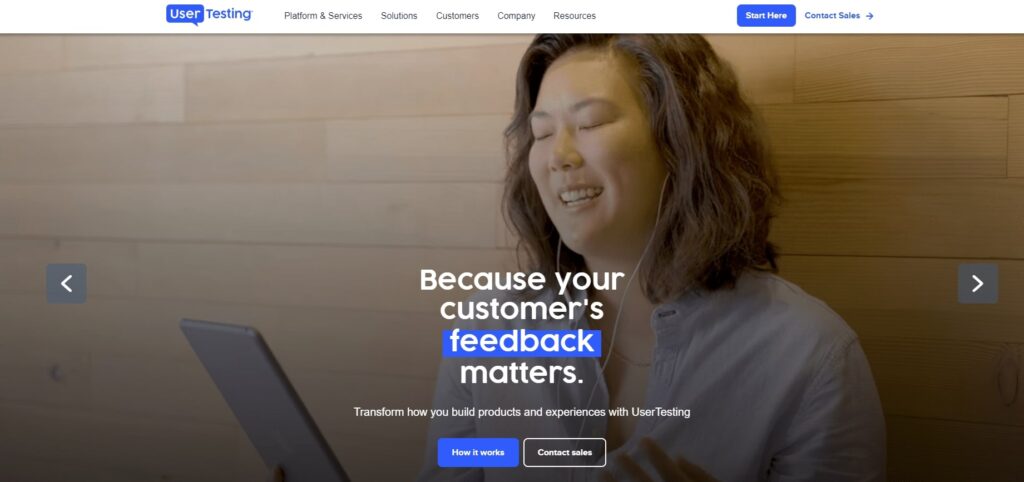Screen dimensions: 1024x482
Task: Click the word matters. in headline
Action: pyautogui.click(x=522, y=374)
